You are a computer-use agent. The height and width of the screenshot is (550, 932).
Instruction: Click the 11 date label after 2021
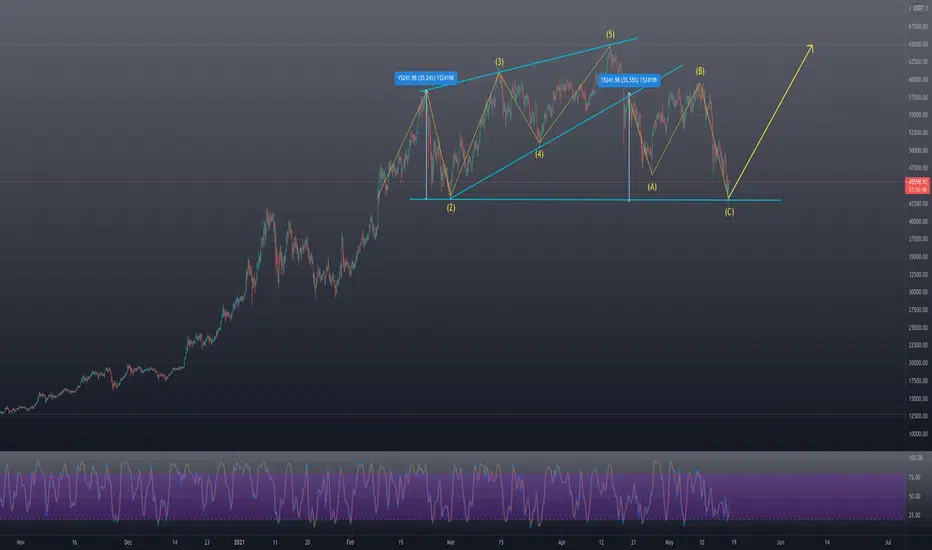pos(275,542)
